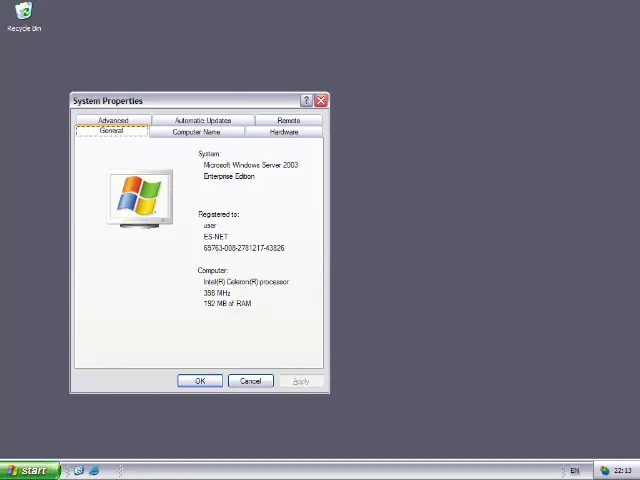Click the 'Computer:' label

213,270
